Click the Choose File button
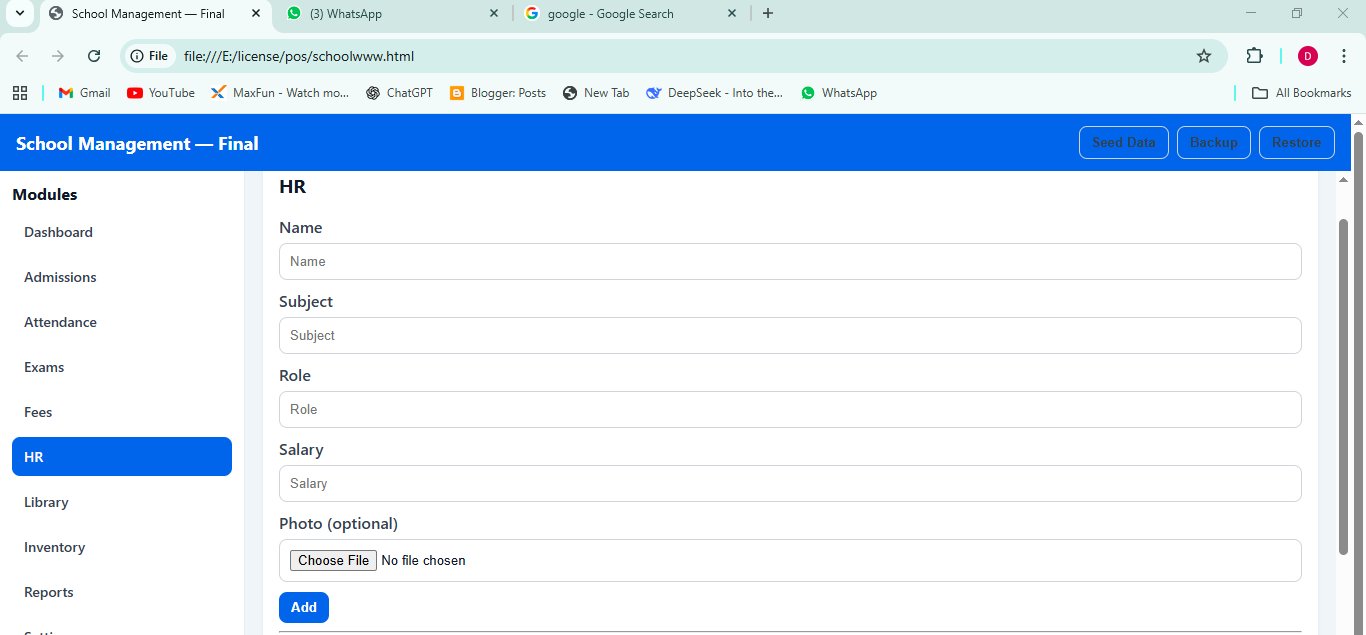 [334, 560]
